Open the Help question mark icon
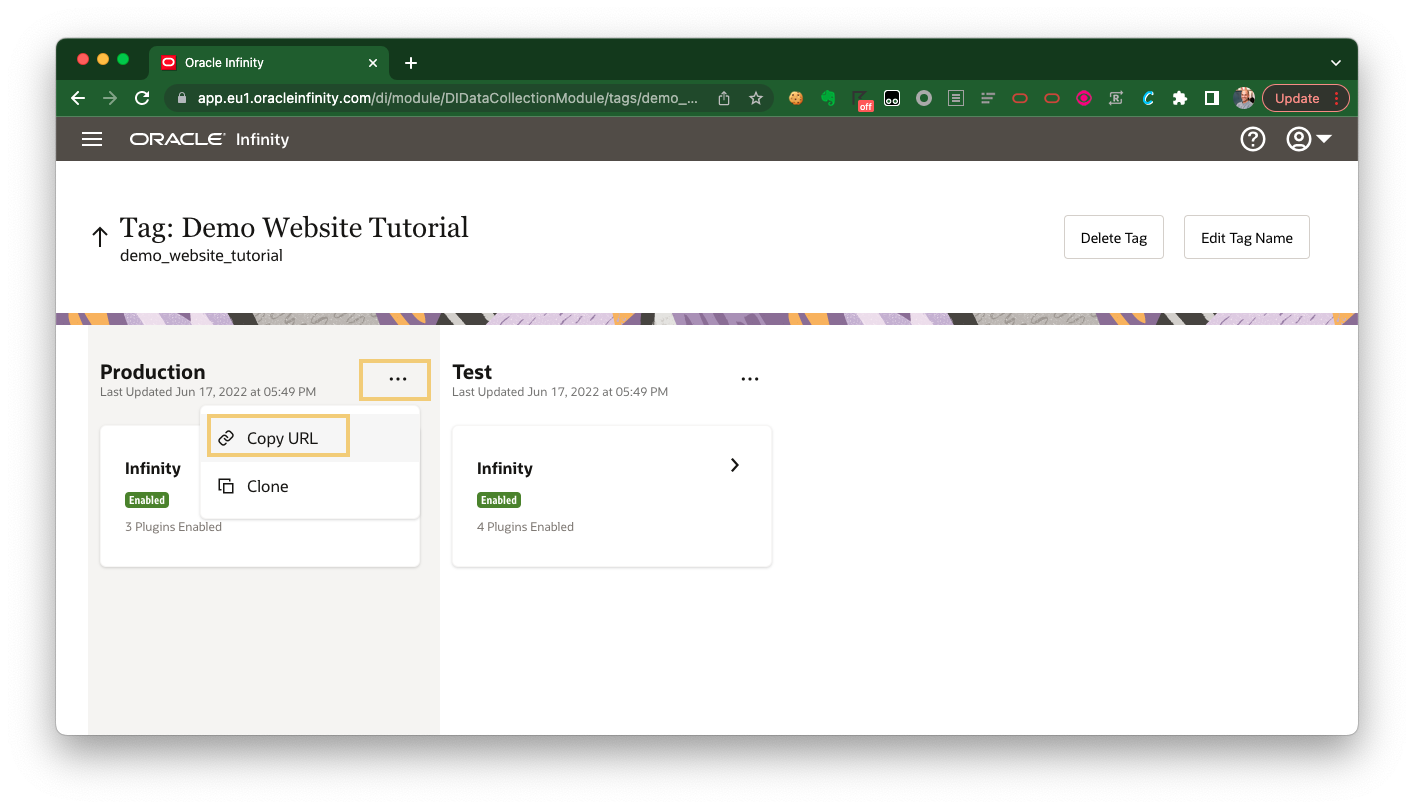 1253,139
